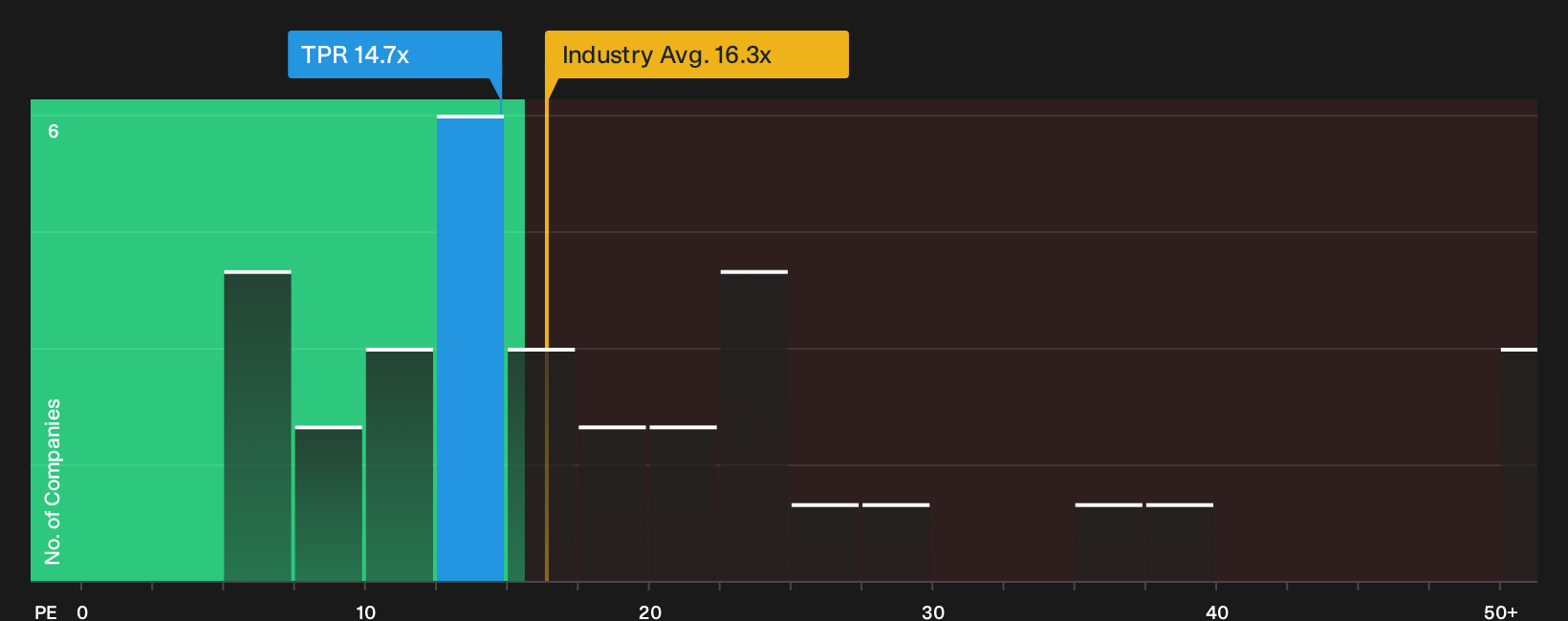Click the x-axis label 0
The width and height of the screenshot is (1568, 621).
(x=82, y=612)
